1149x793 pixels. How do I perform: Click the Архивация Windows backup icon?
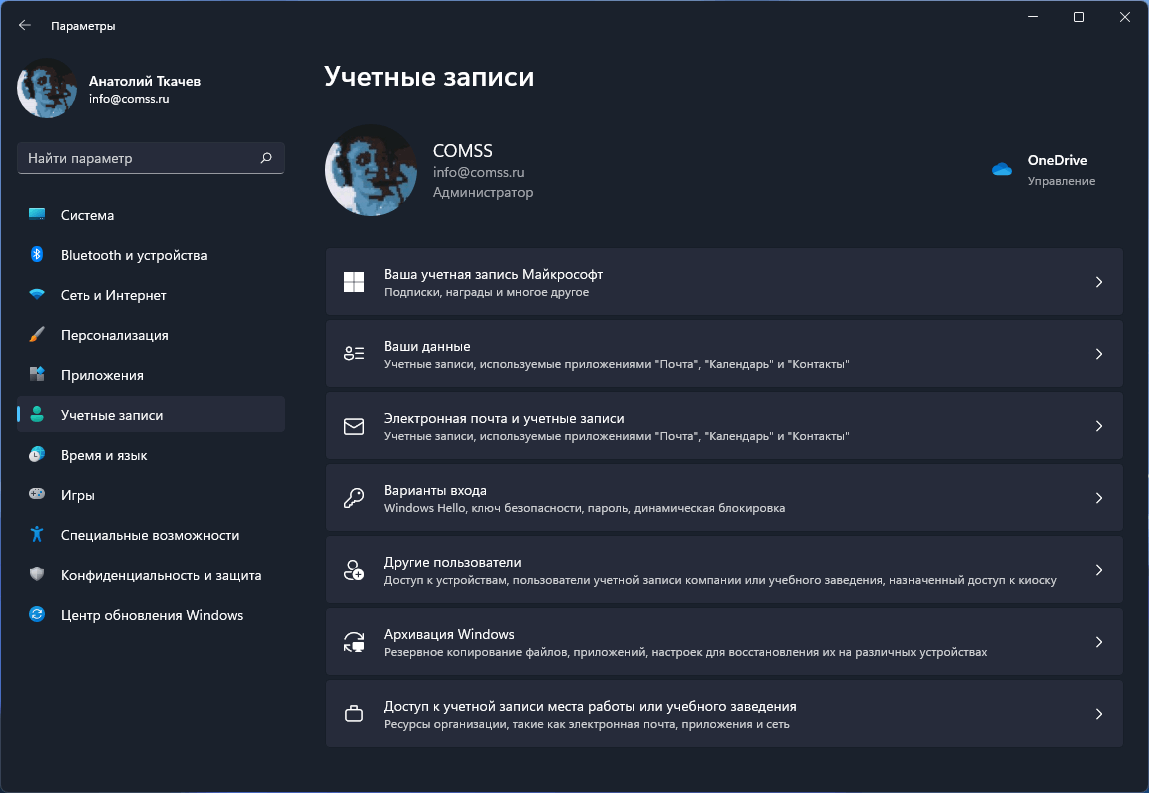click(354, 642)
